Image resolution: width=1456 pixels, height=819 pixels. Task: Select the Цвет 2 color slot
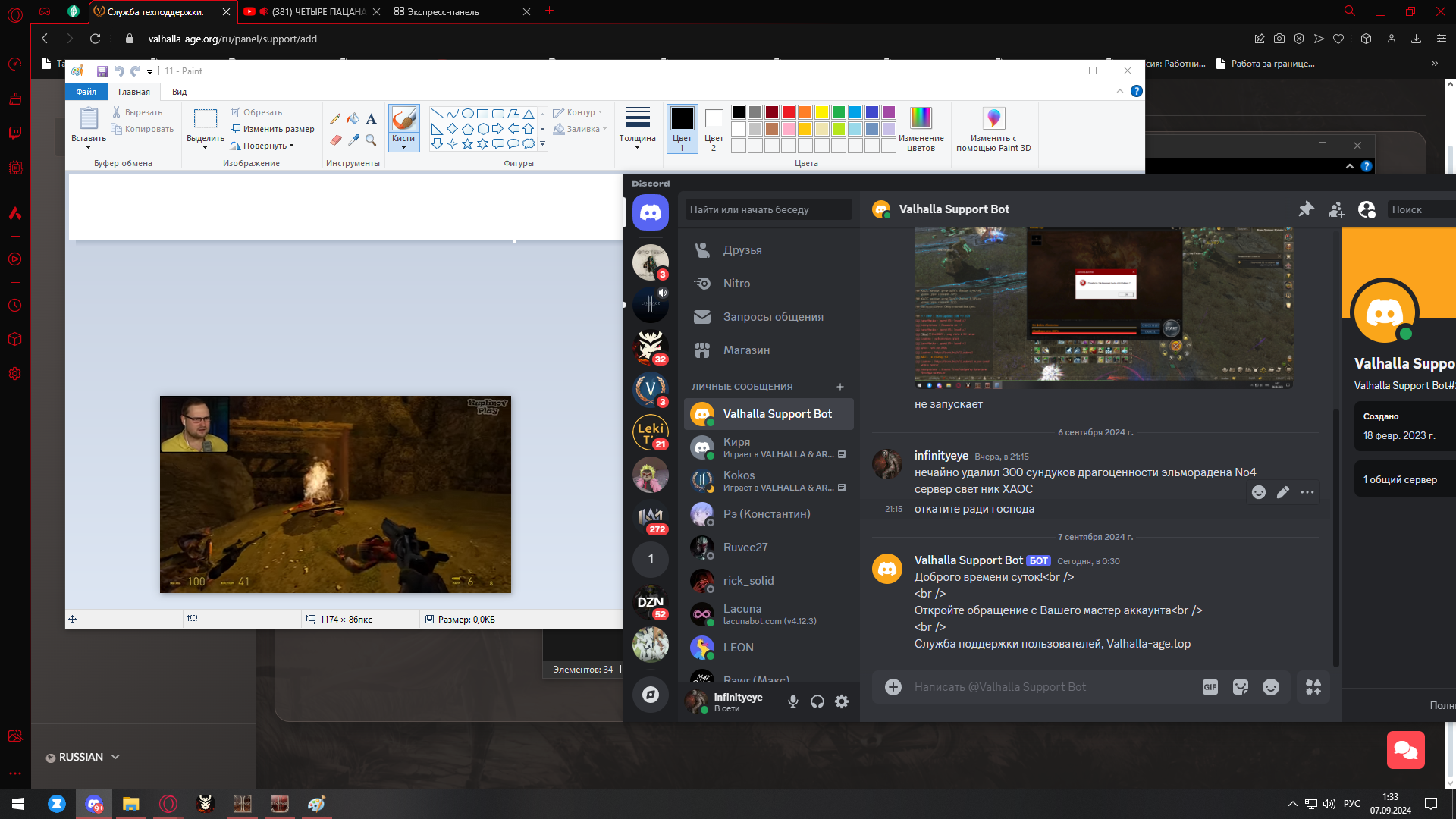714,128
